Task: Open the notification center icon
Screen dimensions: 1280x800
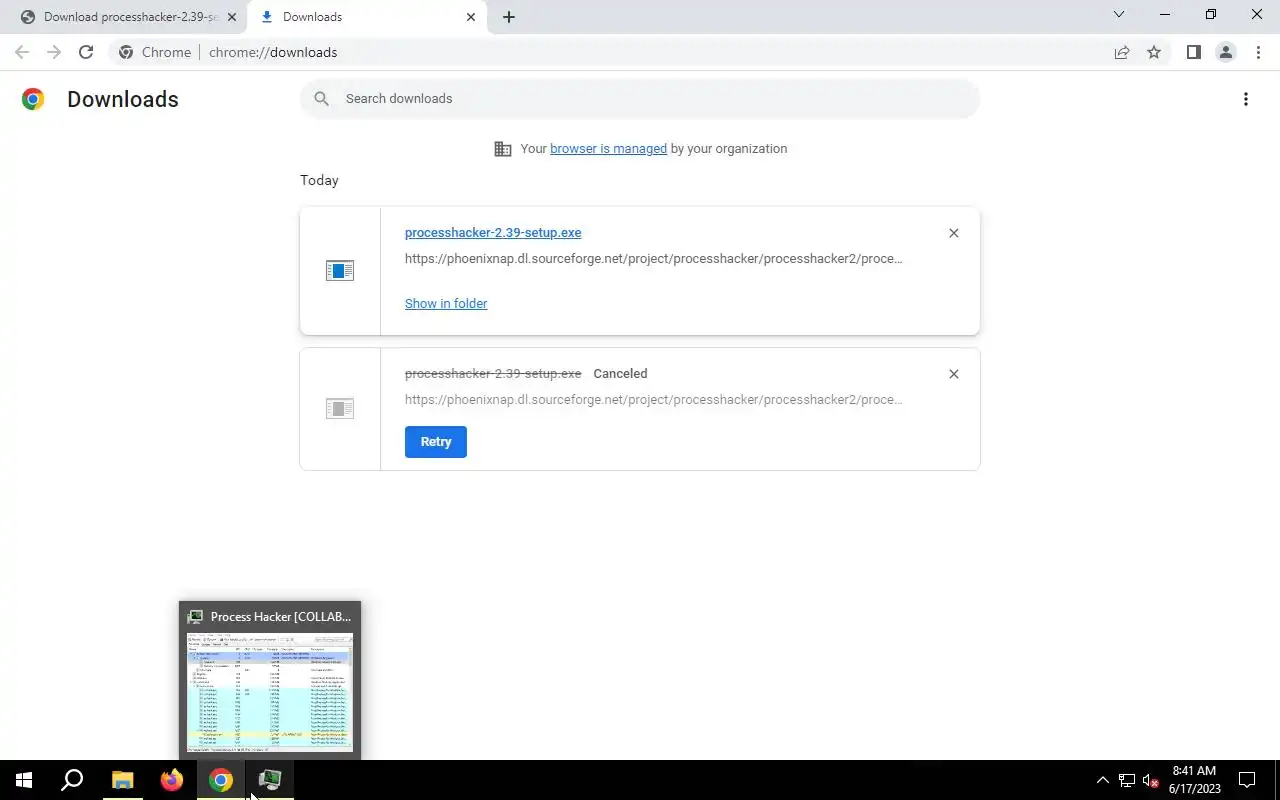Action: (x=1248, y=780)
